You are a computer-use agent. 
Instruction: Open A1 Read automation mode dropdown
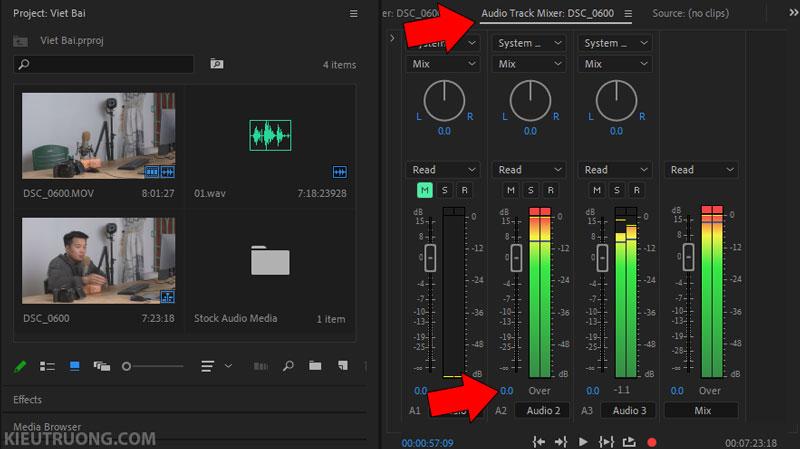[x=443, y=169]
